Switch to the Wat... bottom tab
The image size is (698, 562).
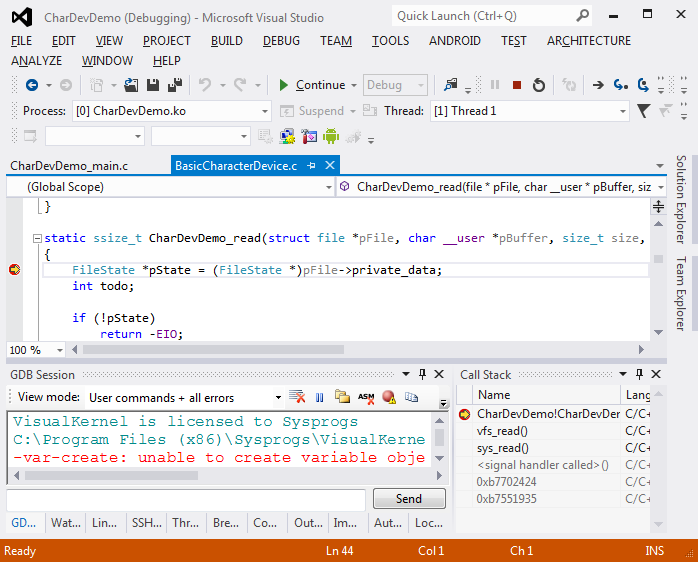tap(65, 523)
